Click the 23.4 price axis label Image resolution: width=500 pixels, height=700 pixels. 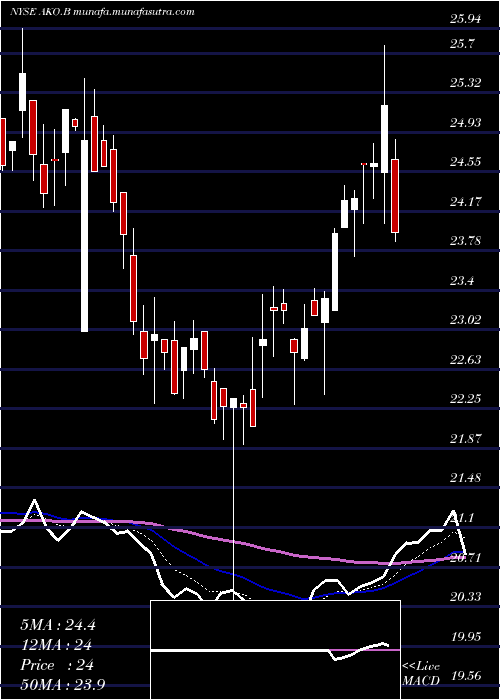464,280
